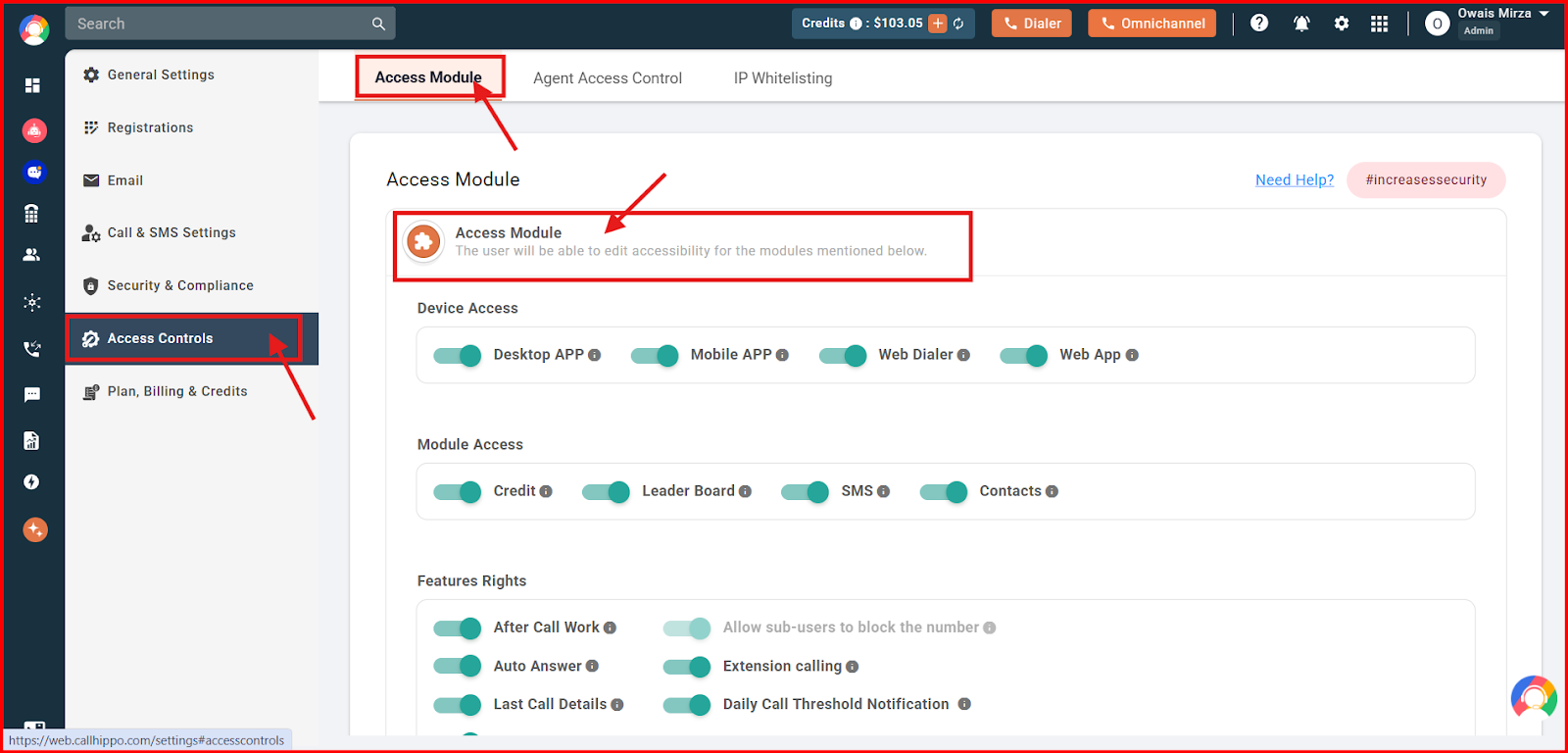The height and width of the screenshot is (753, 1568).
Task: Open the building icon in sidebar
Action: click(31, 213)
